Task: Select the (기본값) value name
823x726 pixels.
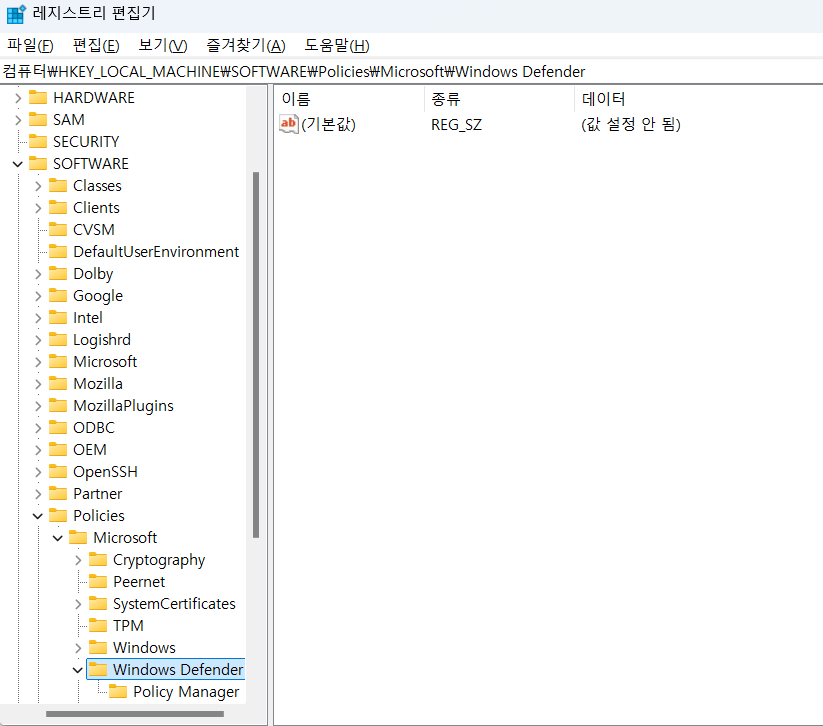Action: click(x=329, y=124)
